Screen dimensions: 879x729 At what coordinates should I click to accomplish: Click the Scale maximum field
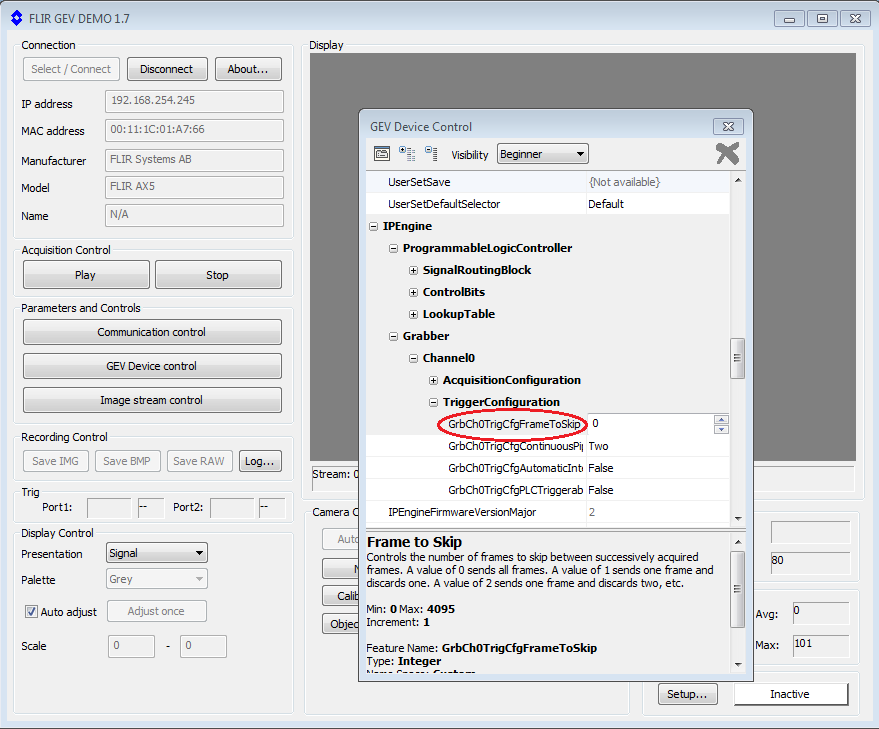[203, 646]
